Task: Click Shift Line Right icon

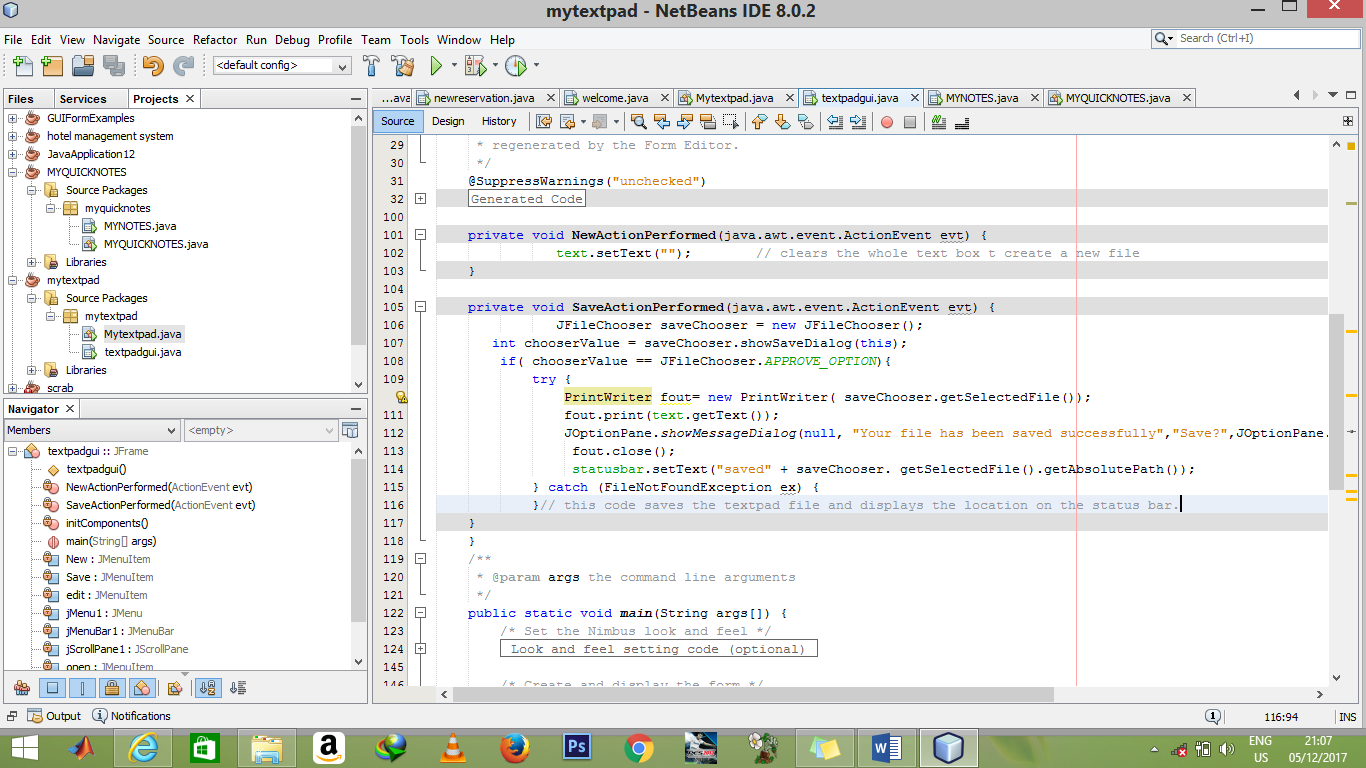Action: 858,122
